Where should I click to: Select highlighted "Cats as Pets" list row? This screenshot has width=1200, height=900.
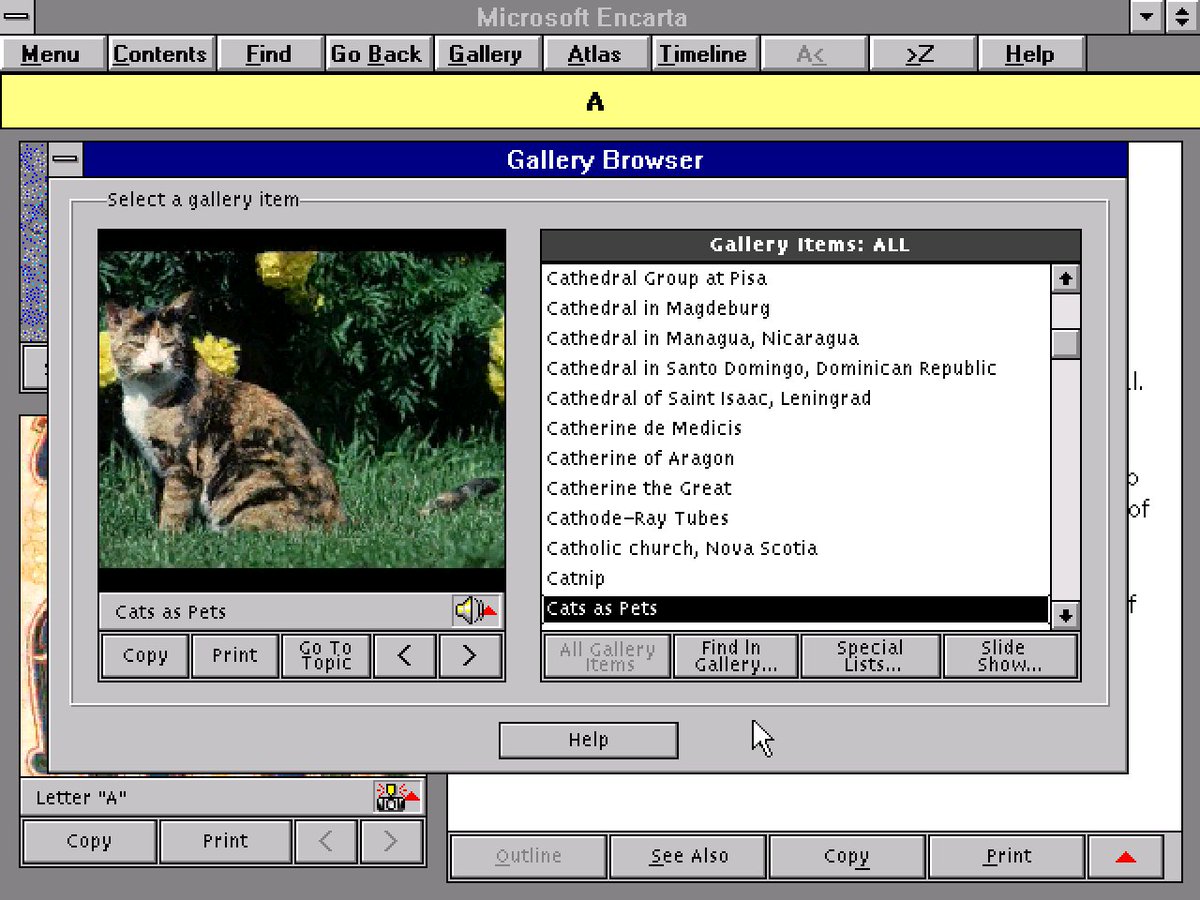click(796, 608)
